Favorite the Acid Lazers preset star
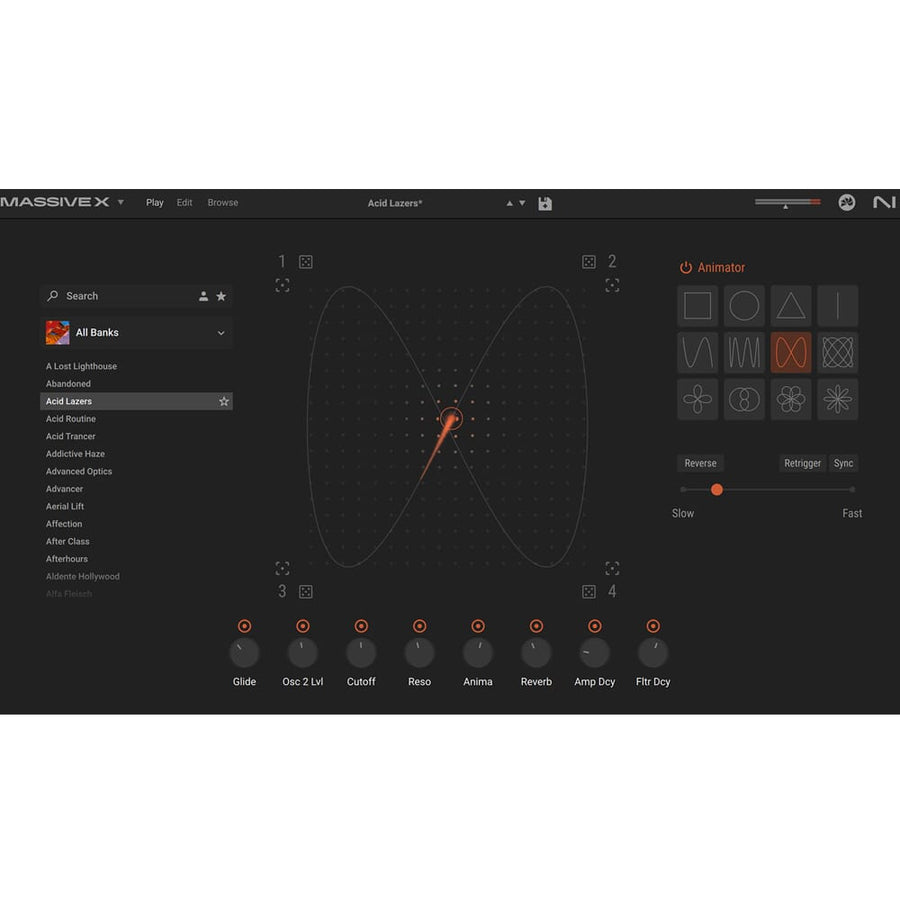This screenshot has height=900, width=900. click(224, 401)
